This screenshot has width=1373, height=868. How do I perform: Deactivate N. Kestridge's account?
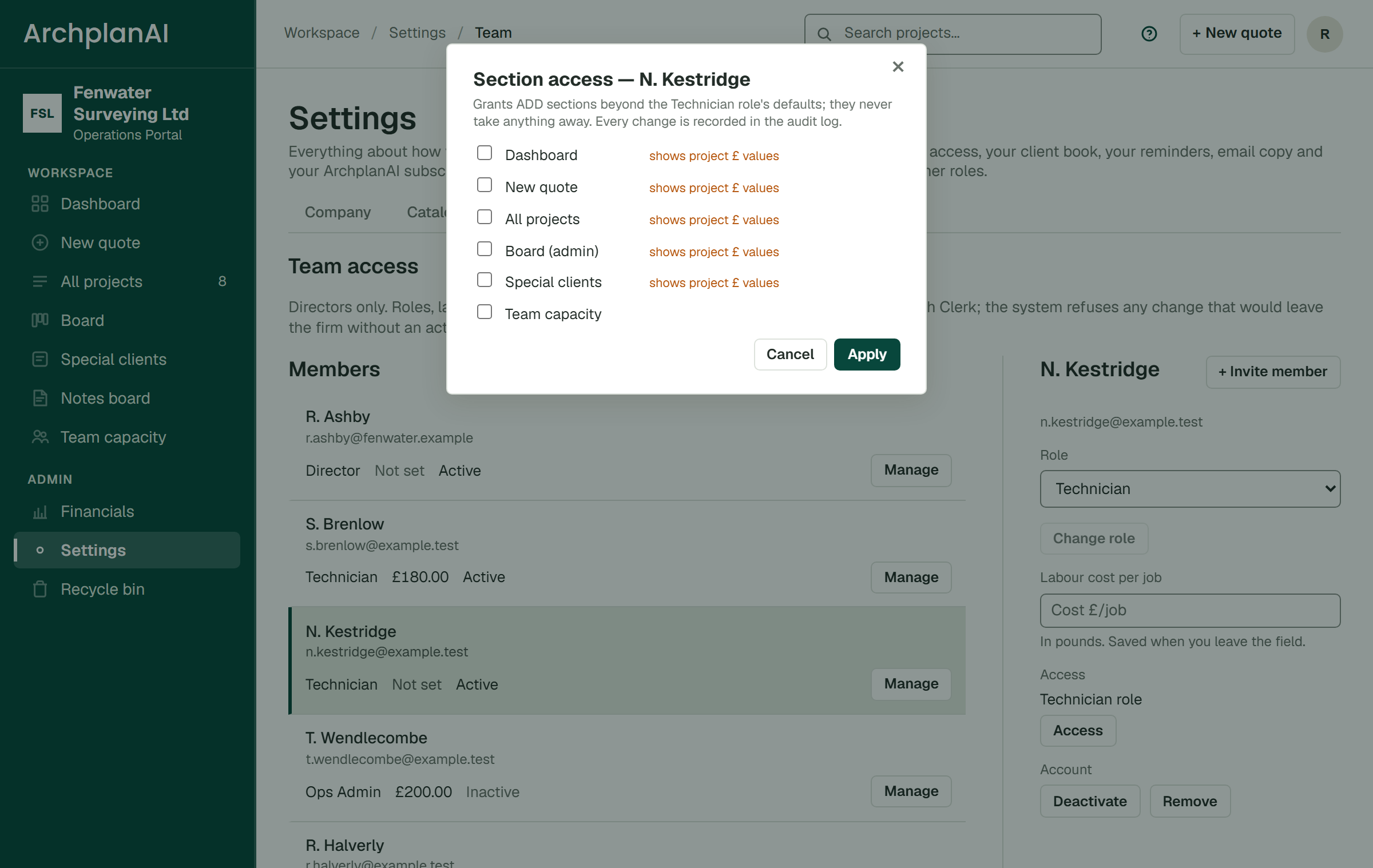point(1090,802)
